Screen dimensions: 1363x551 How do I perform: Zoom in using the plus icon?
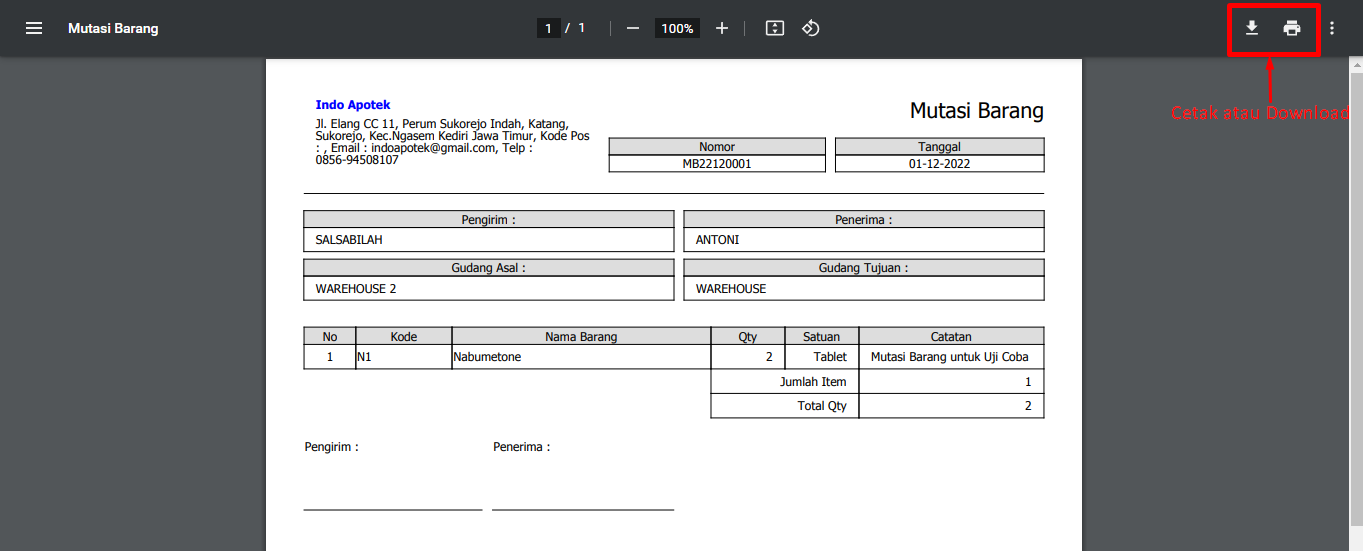(x=722, y=28)
